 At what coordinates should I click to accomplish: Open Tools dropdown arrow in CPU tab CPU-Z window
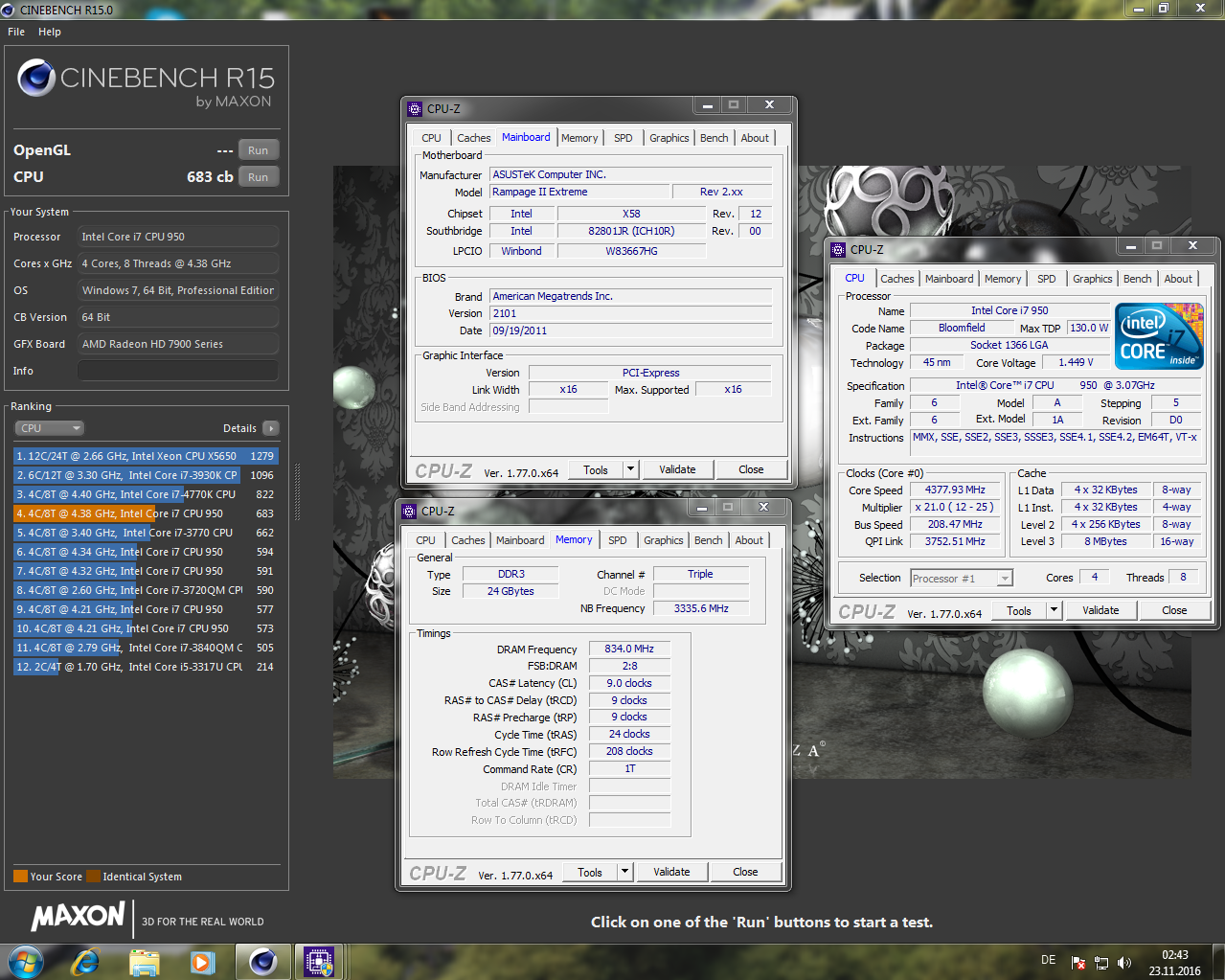coord(1054,610)
